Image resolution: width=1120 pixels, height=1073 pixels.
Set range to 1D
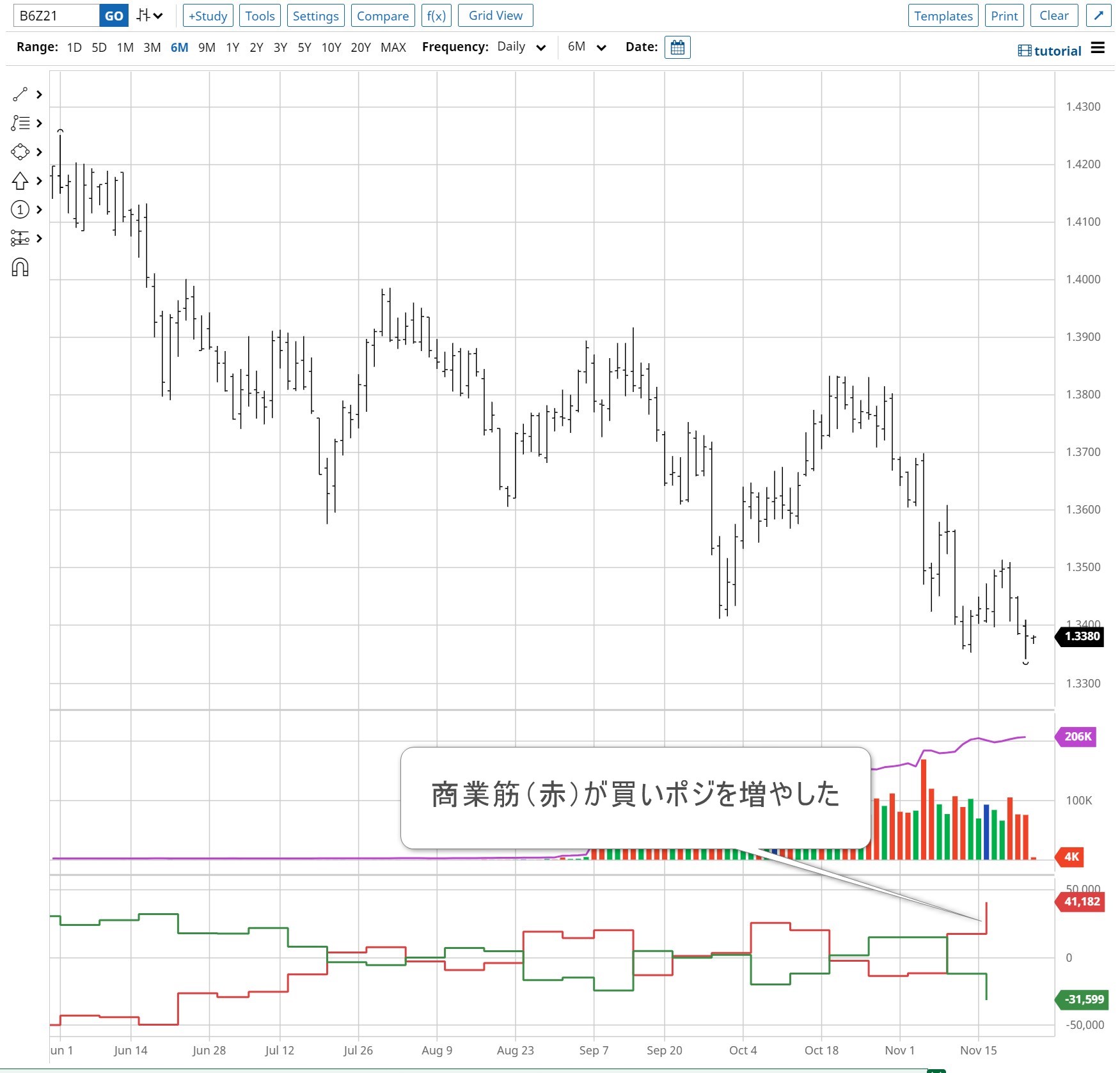click(74, 47)
